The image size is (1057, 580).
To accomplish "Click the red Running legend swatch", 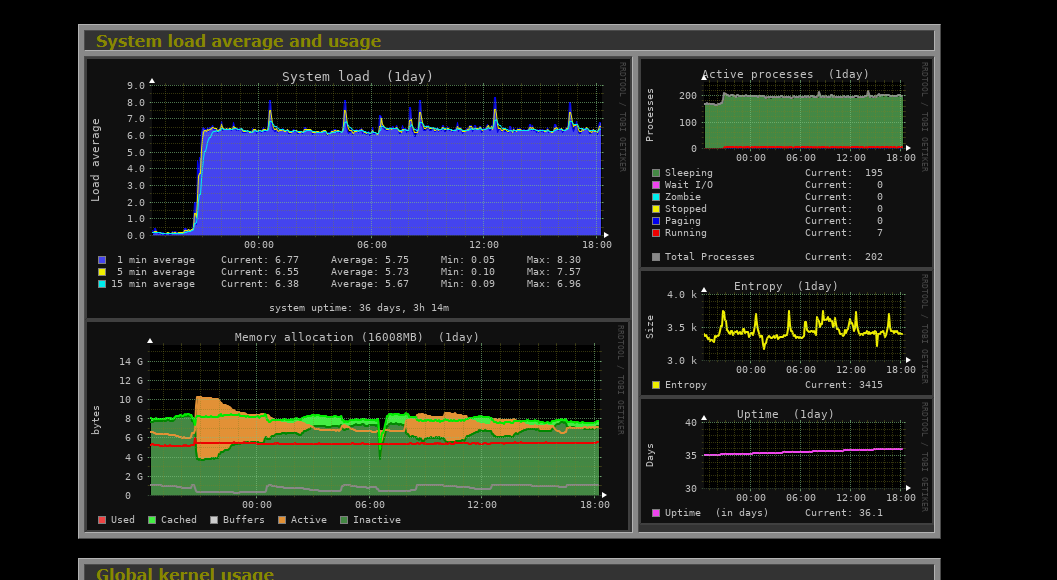I will coord(656,233).
